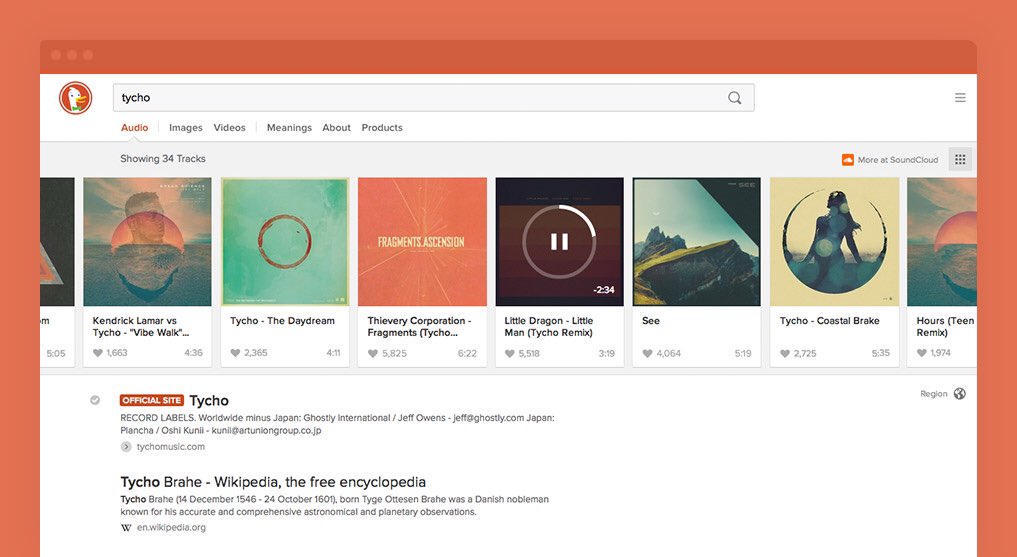
Task: Play Kendrick Lamar vs Tycho album art
Action: (x=147, y=242)
